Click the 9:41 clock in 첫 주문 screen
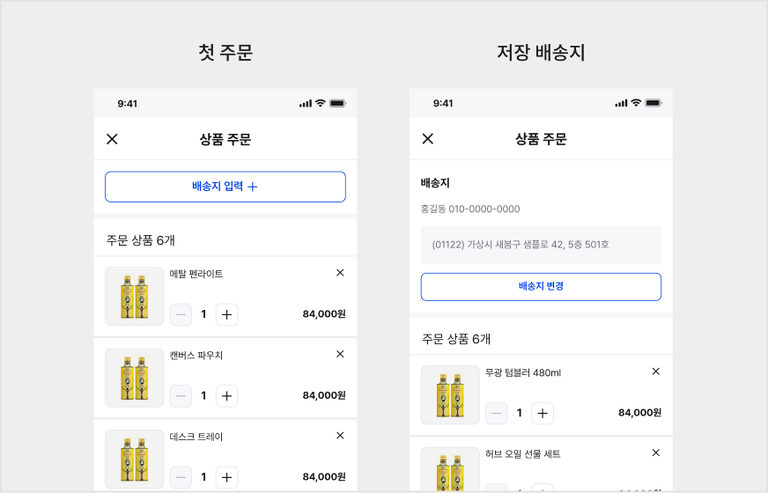 click(127, 103)
